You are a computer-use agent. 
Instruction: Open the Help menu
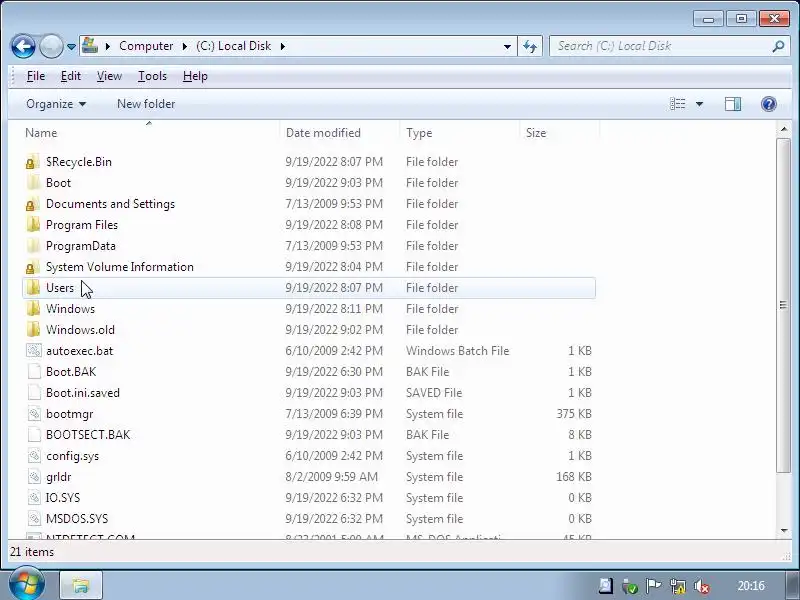pyautogui.click(x=195, y=76)
